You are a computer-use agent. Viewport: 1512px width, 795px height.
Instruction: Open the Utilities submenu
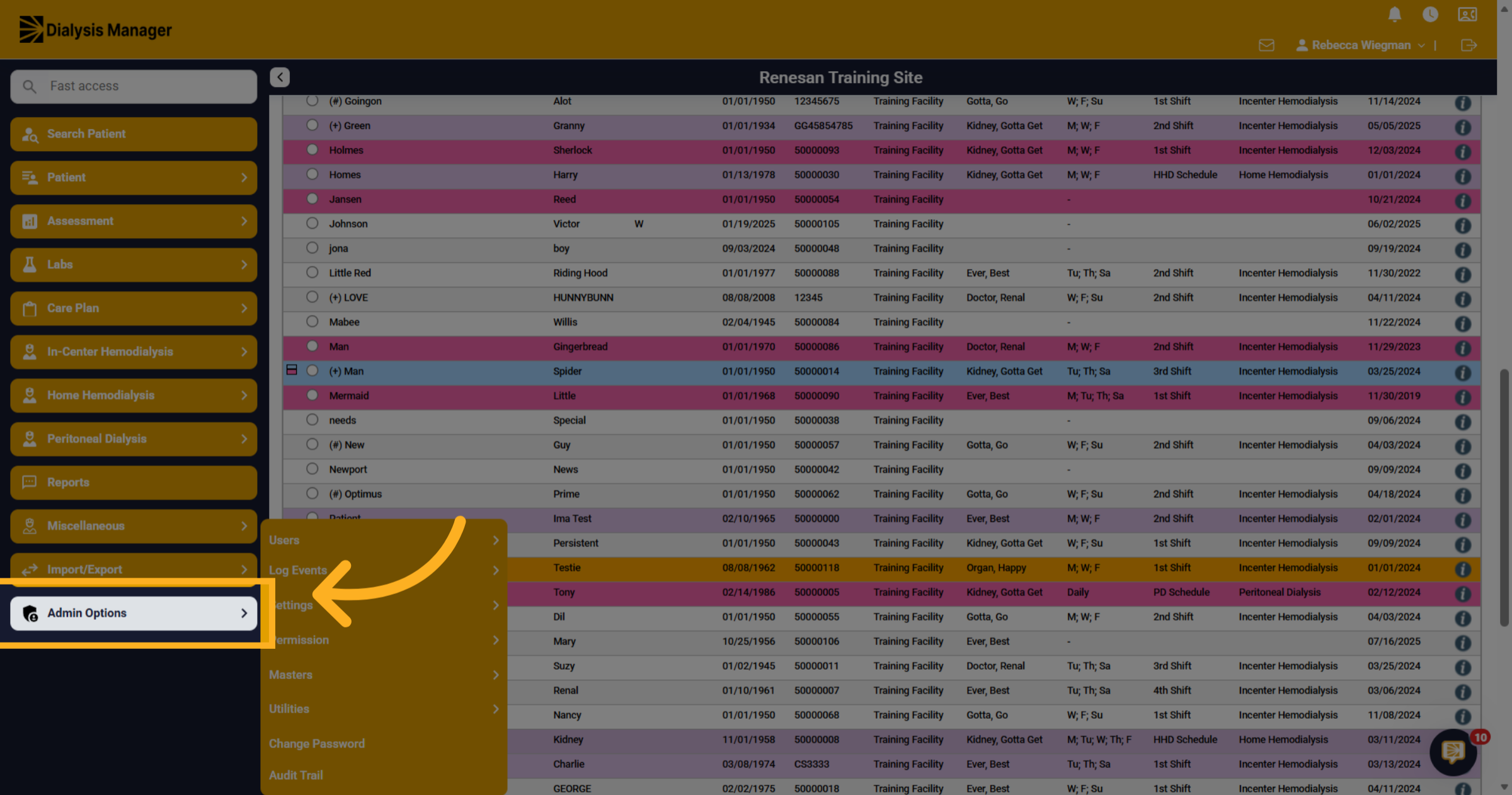(384, 709)
